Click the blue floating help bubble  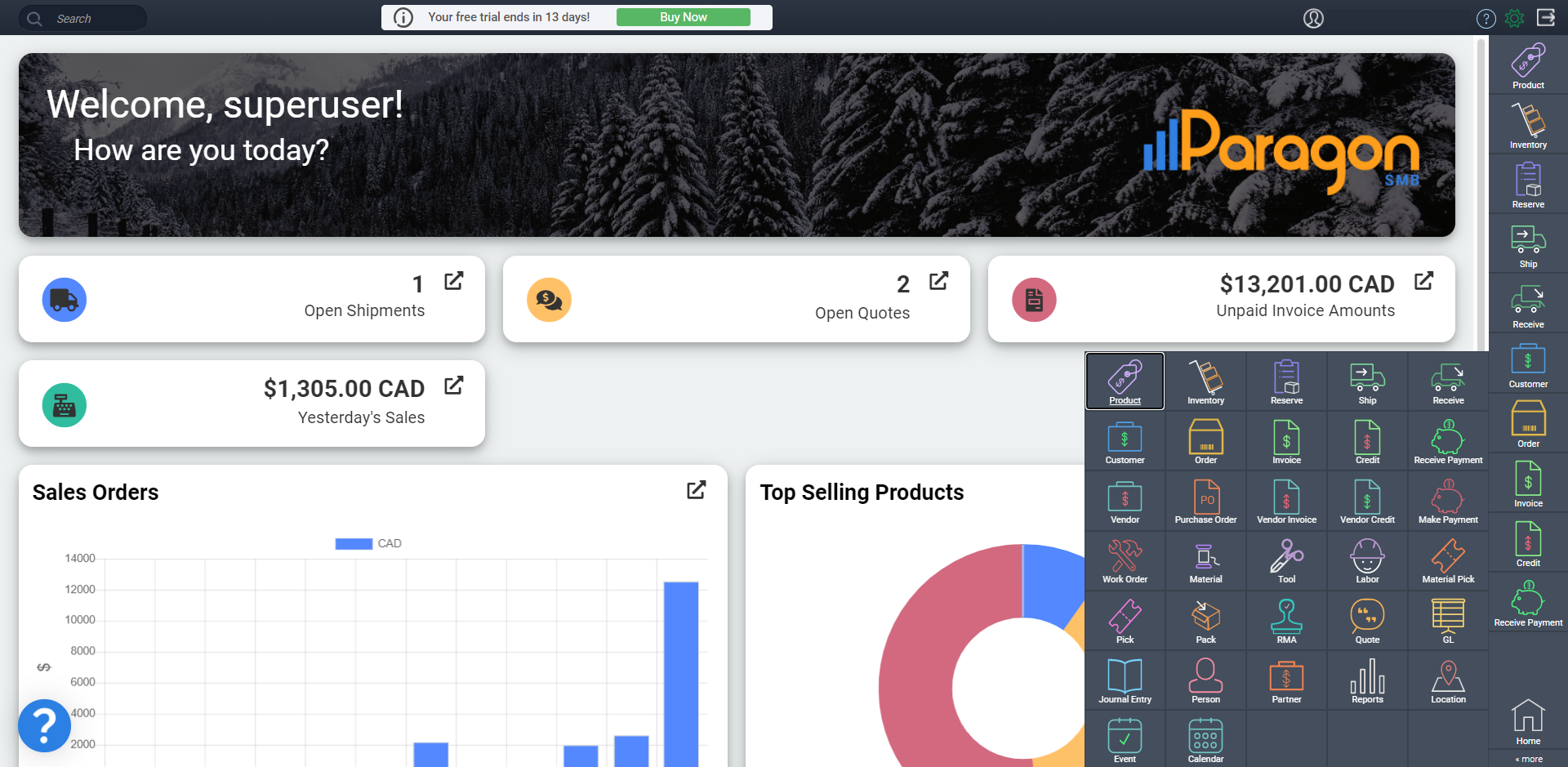(x=44, y=725)
